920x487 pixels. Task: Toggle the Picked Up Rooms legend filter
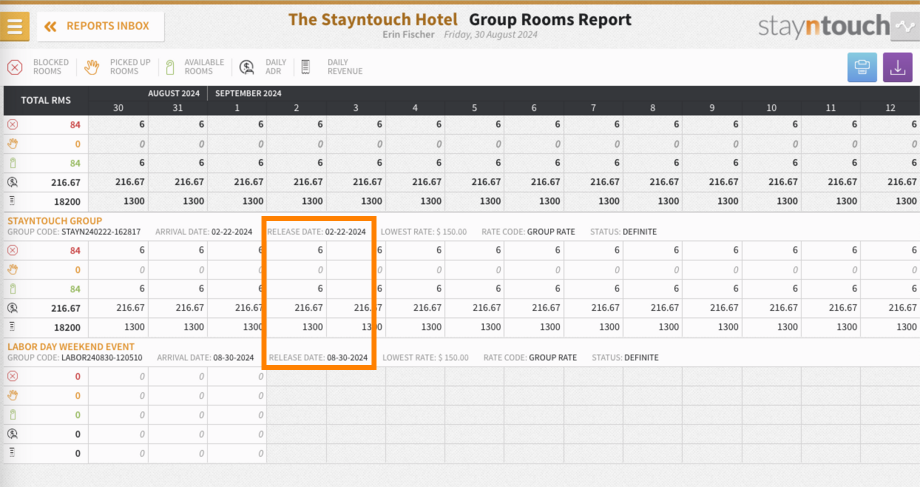tap(117, 67)
